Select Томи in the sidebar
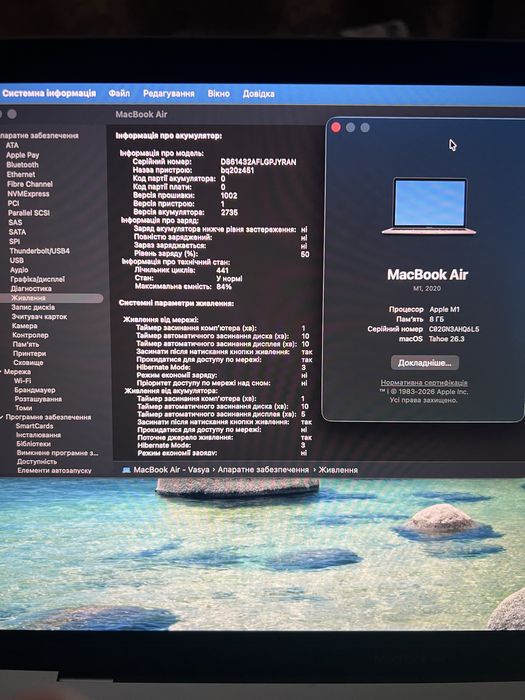The width and height of the screenshot is (525, 700). 24,408
